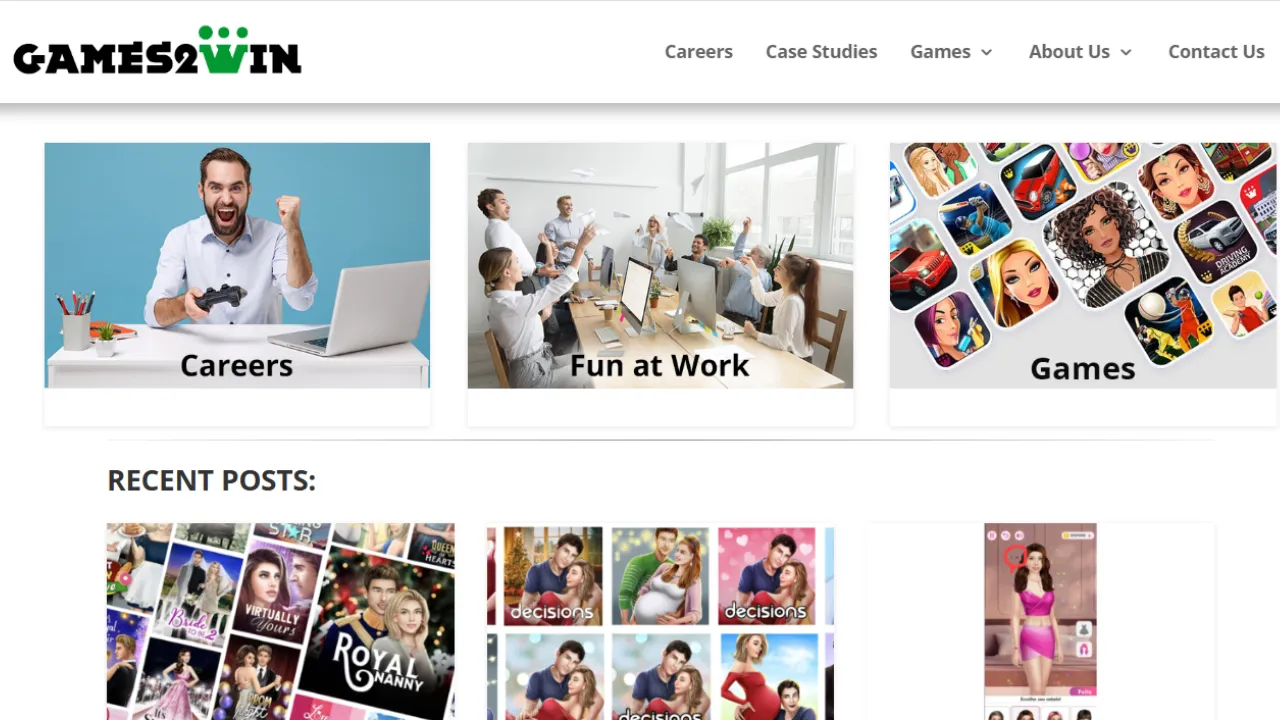Open the Case Studies menu item

[821, 51]
